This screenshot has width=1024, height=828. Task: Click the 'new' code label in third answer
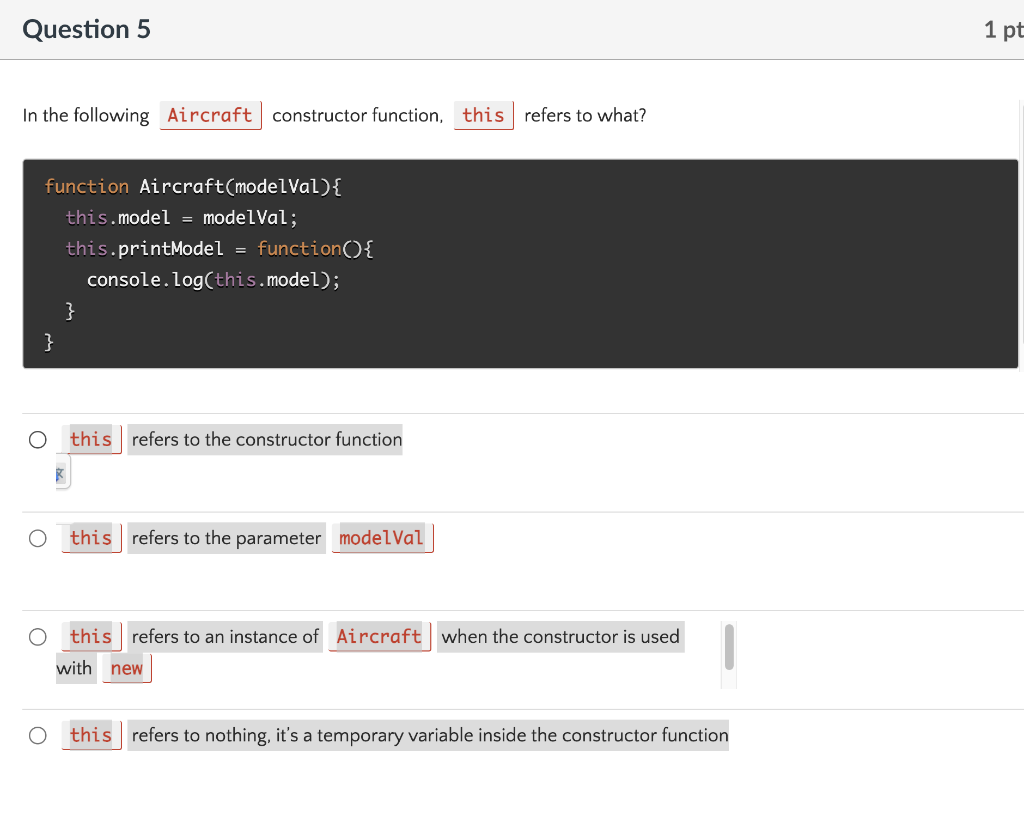coord(127,669)
